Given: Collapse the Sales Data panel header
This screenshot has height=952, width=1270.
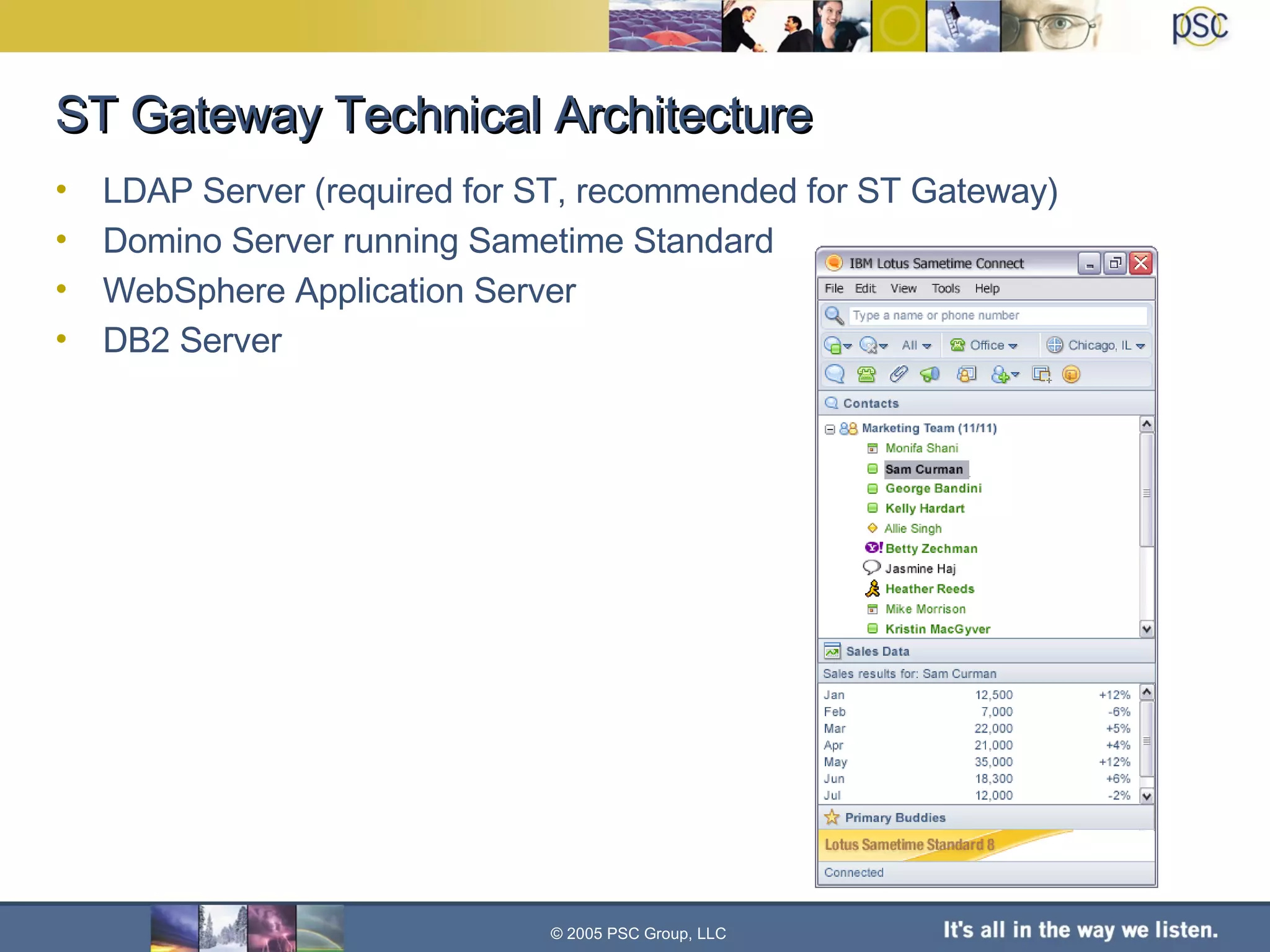Looking at the screenshot, I should (986, 651).
